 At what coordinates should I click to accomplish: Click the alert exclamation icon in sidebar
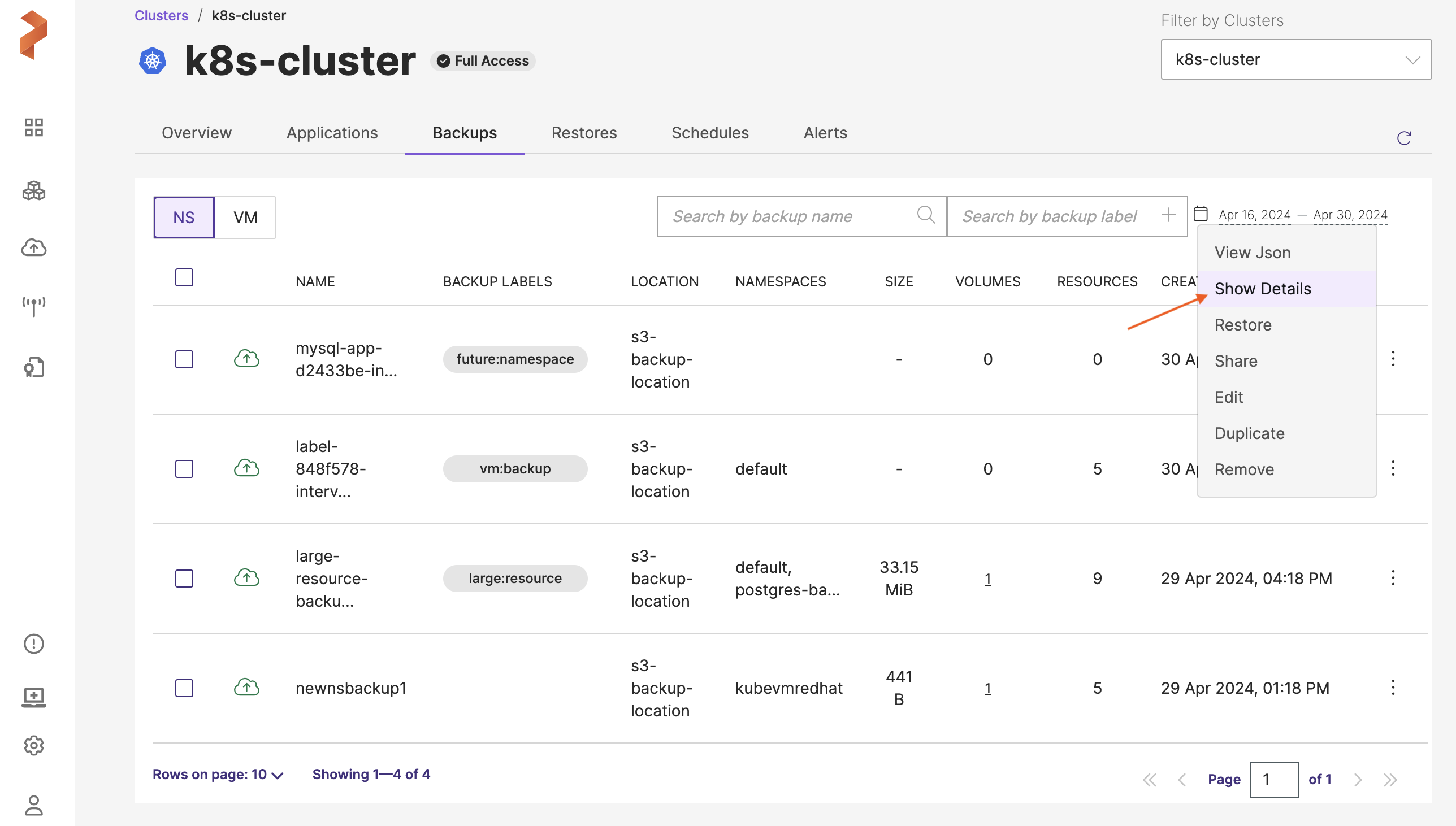[33, 644]
